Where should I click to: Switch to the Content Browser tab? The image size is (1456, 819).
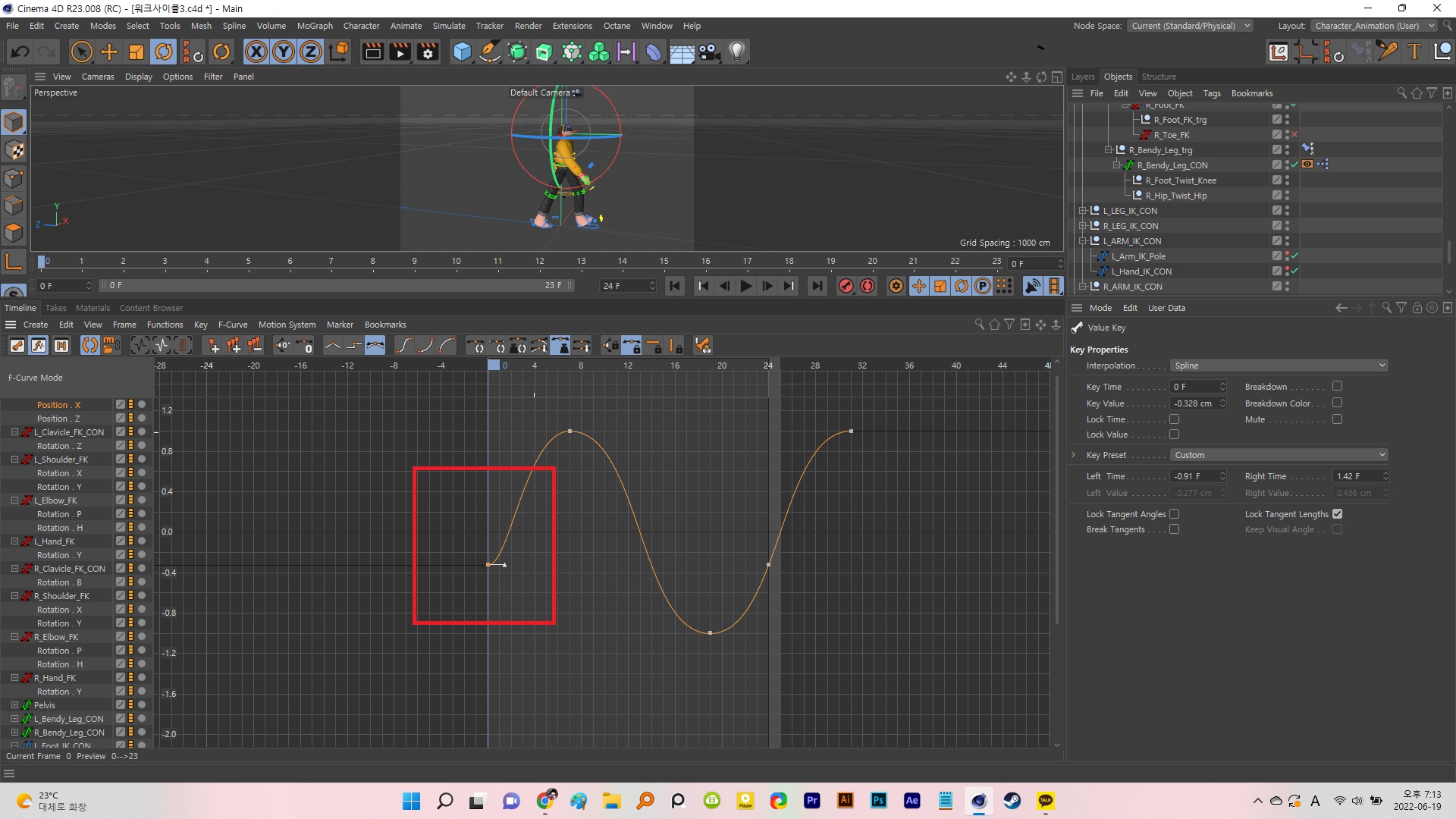(x=151, y=308)
